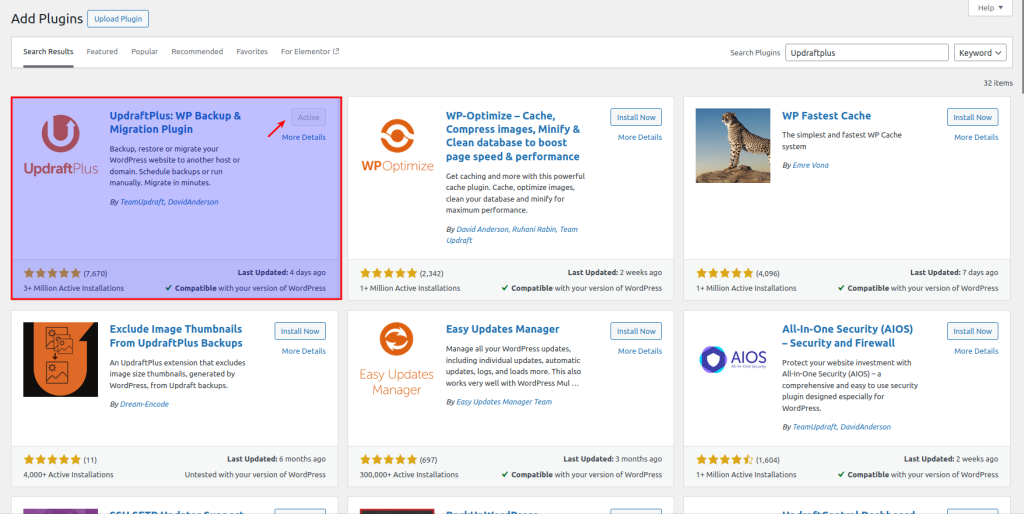Viewport: 1024px width, 514px height.
Task: Click the Easy Updates Manager logo
Action: click(x=397, y=359)
